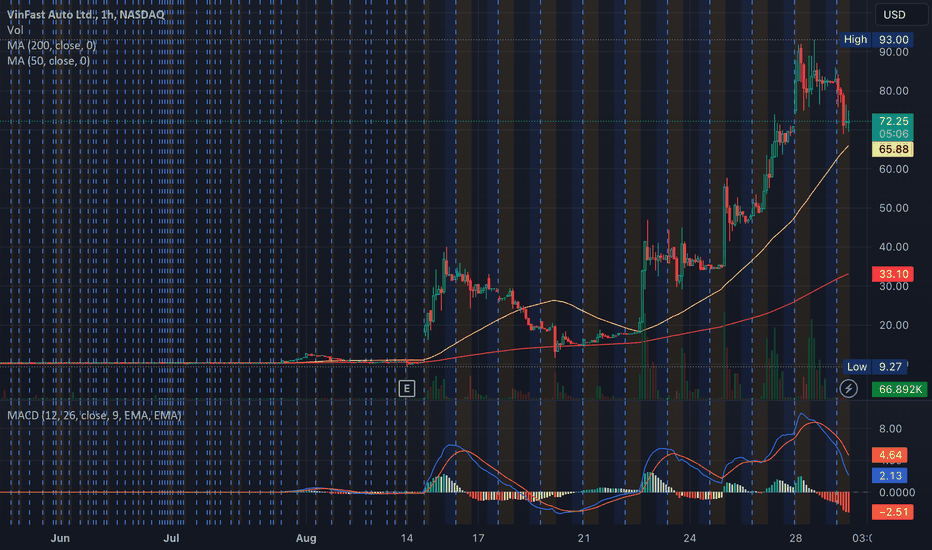The image size is (932, 550).
Task: Click the 28 date label on the time axis
Action: coord(795,538)
